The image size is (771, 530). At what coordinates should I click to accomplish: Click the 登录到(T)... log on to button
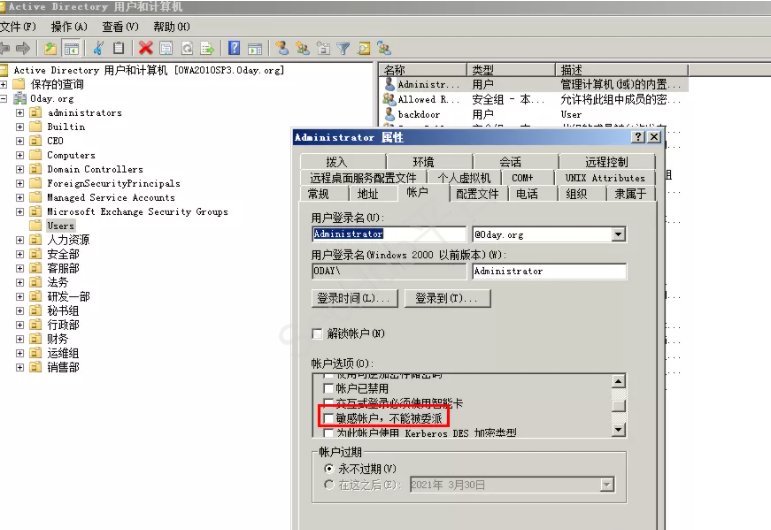point(446,298)
